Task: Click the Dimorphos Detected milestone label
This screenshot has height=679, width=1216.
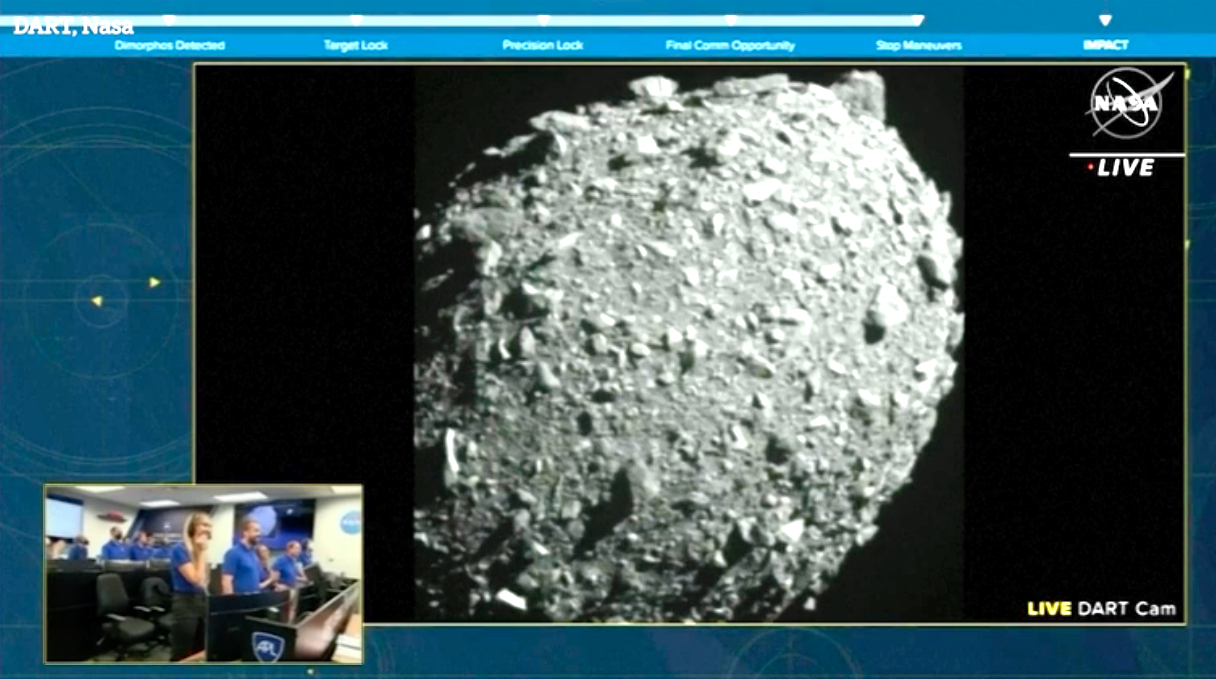Action: (169, 45)
